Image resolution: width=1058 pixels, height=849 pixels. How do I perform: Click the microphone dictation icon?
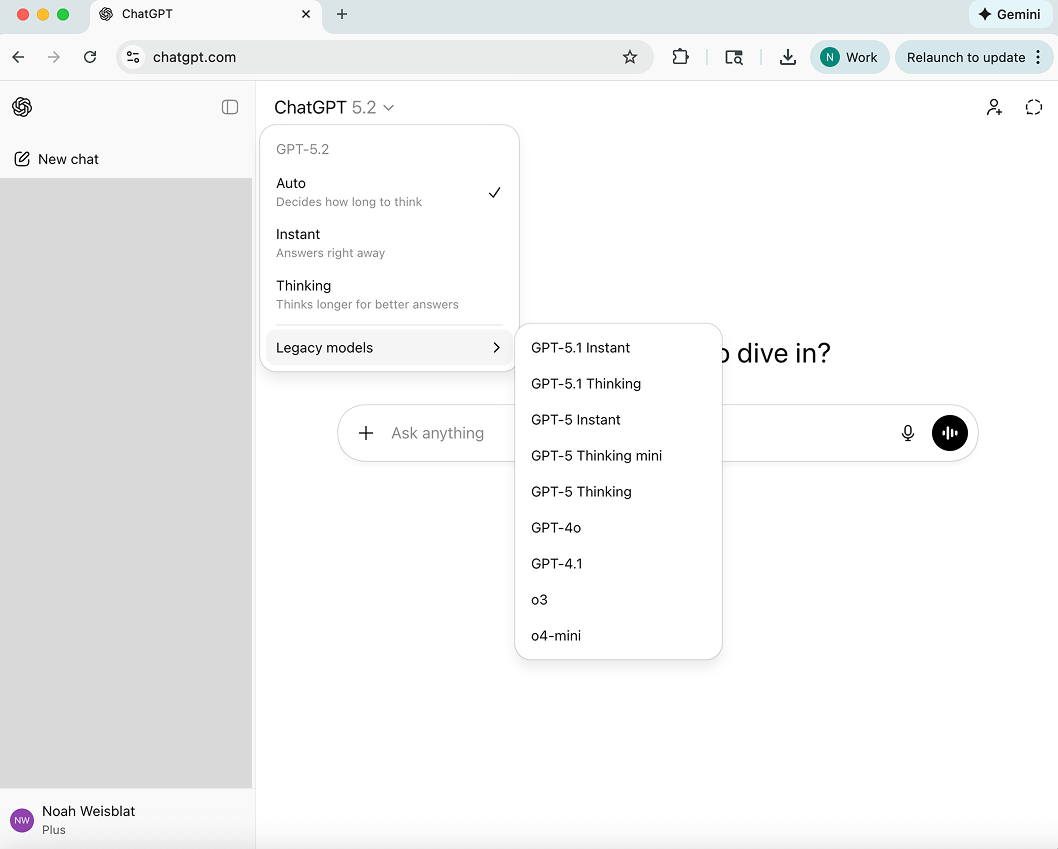click(908, 433)
